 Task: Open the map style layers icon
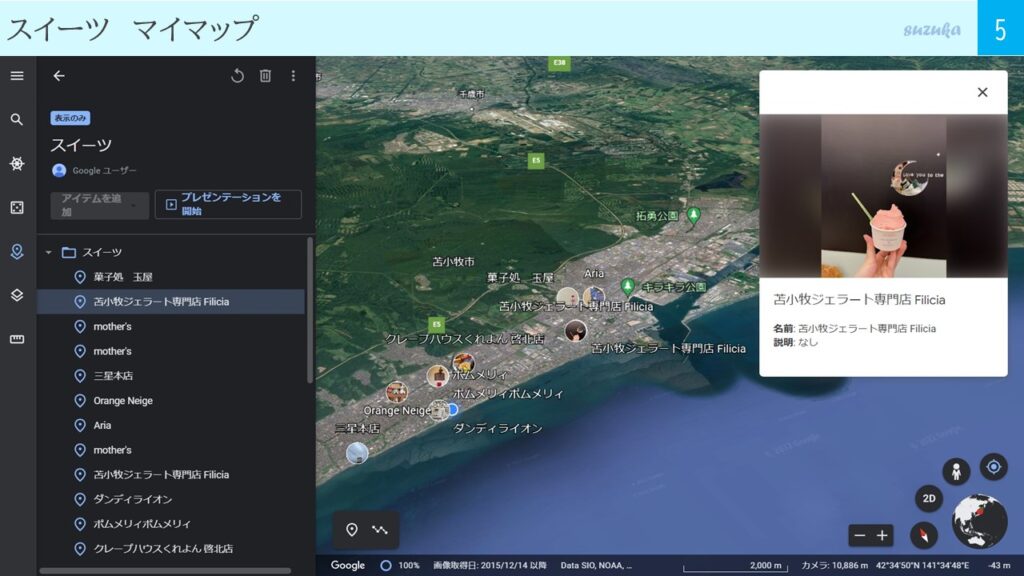pyautogui.click(x=17, y=295)
